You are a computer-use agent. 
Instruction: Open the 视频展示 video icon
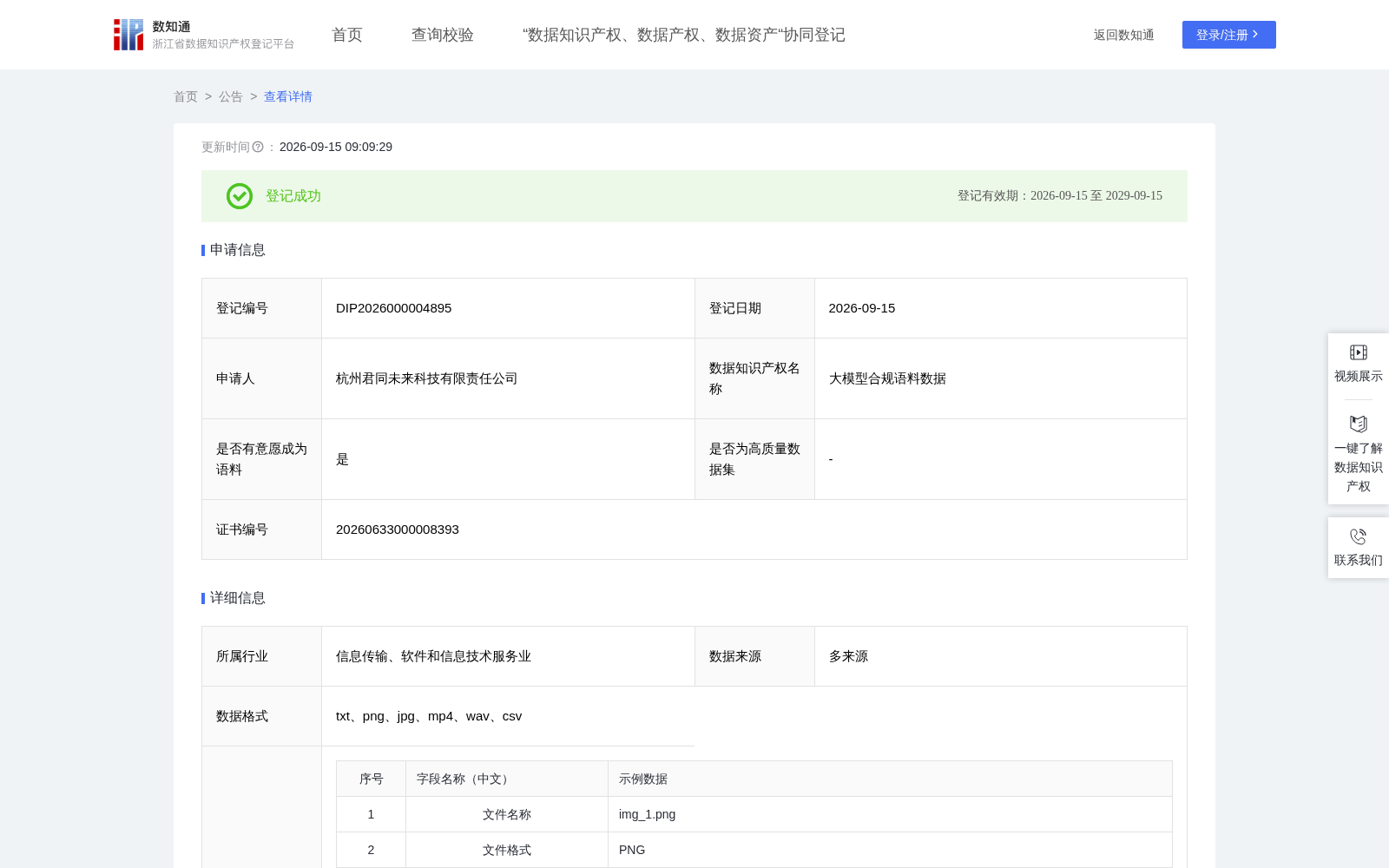point(1359,352)
